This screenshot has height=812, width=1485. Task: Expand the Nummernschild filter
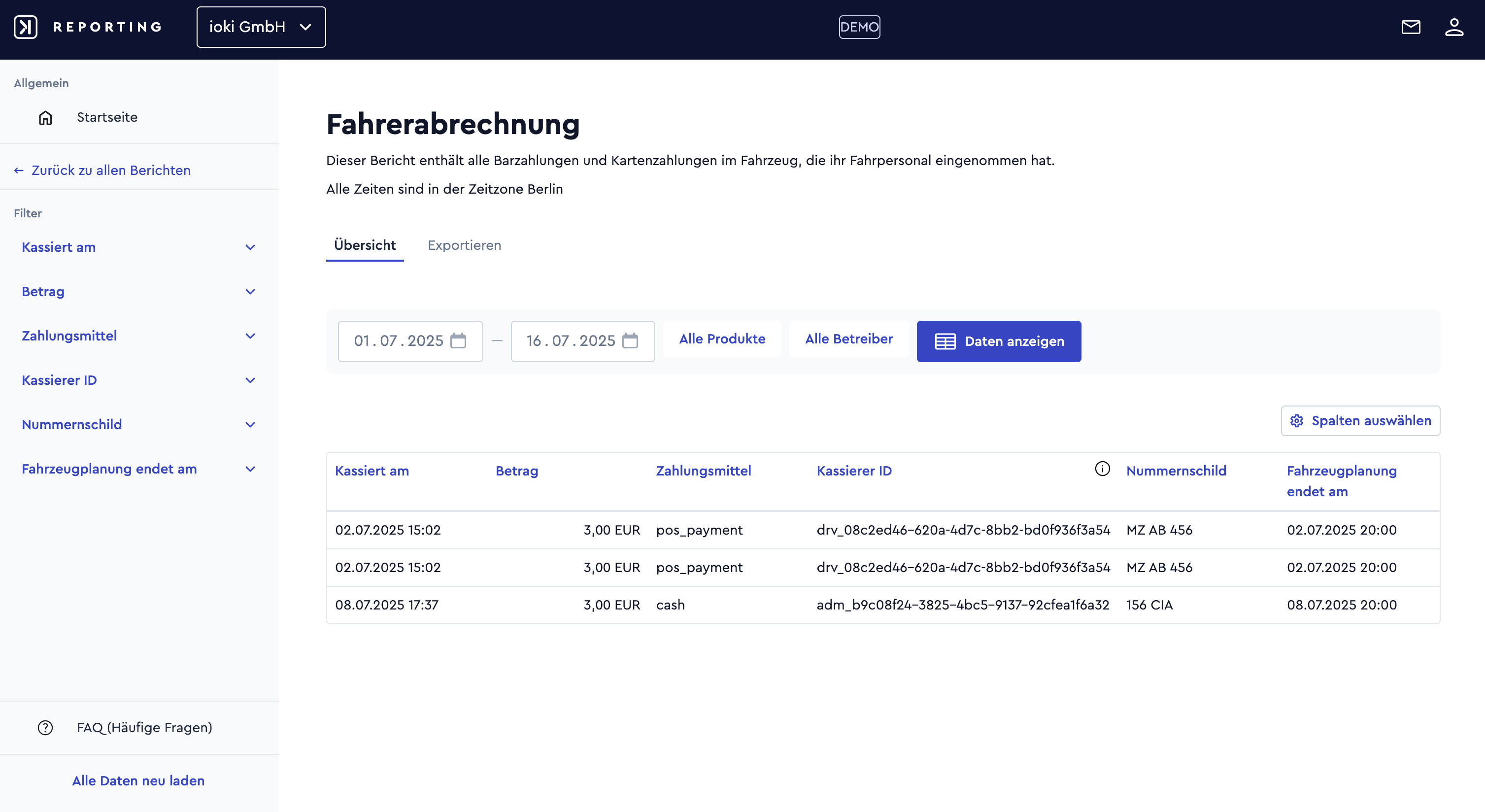click(139, 425)
